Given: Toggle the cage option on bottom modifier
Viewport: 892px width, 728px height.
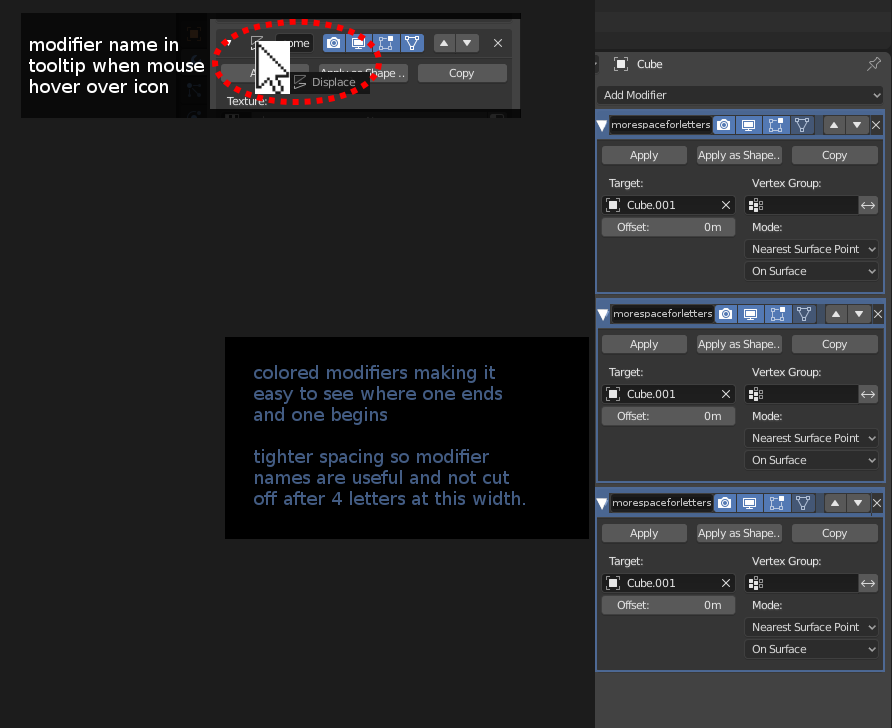Looking at the screenshot, I should tap(803, 503).
